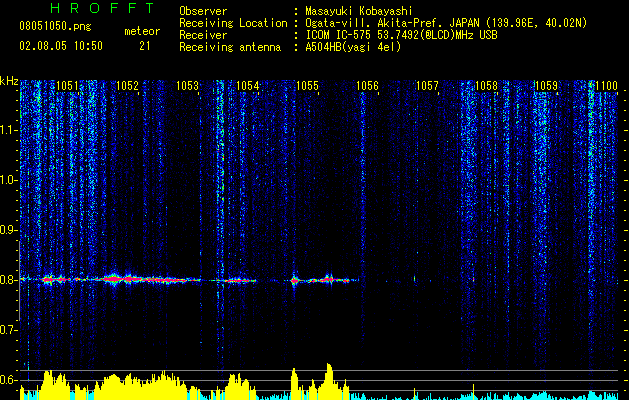Click the Receiving antenna label
This screenshot has height=400, width=629.
tap(230, 47)
